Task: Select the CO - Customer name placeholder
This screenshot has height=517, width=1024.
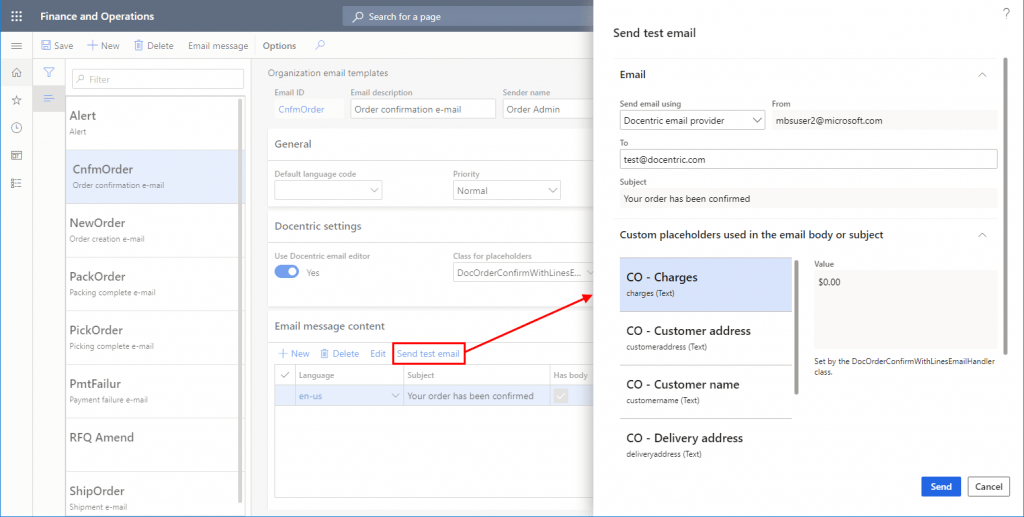Action: (x=705, y=392)
